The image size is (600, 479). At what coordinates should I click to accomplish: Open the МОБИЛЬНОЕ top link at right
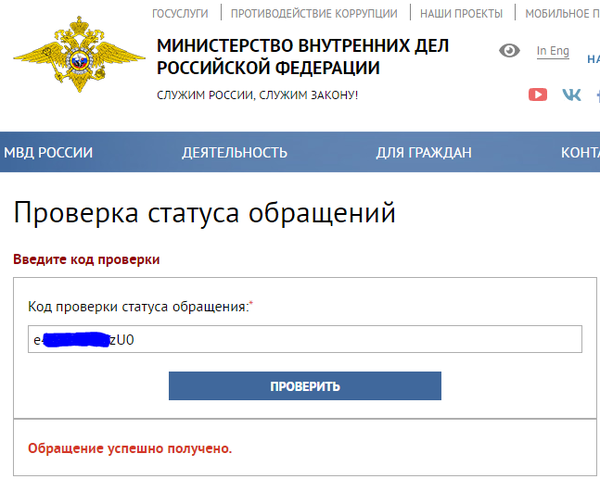(x=562, y=13)
